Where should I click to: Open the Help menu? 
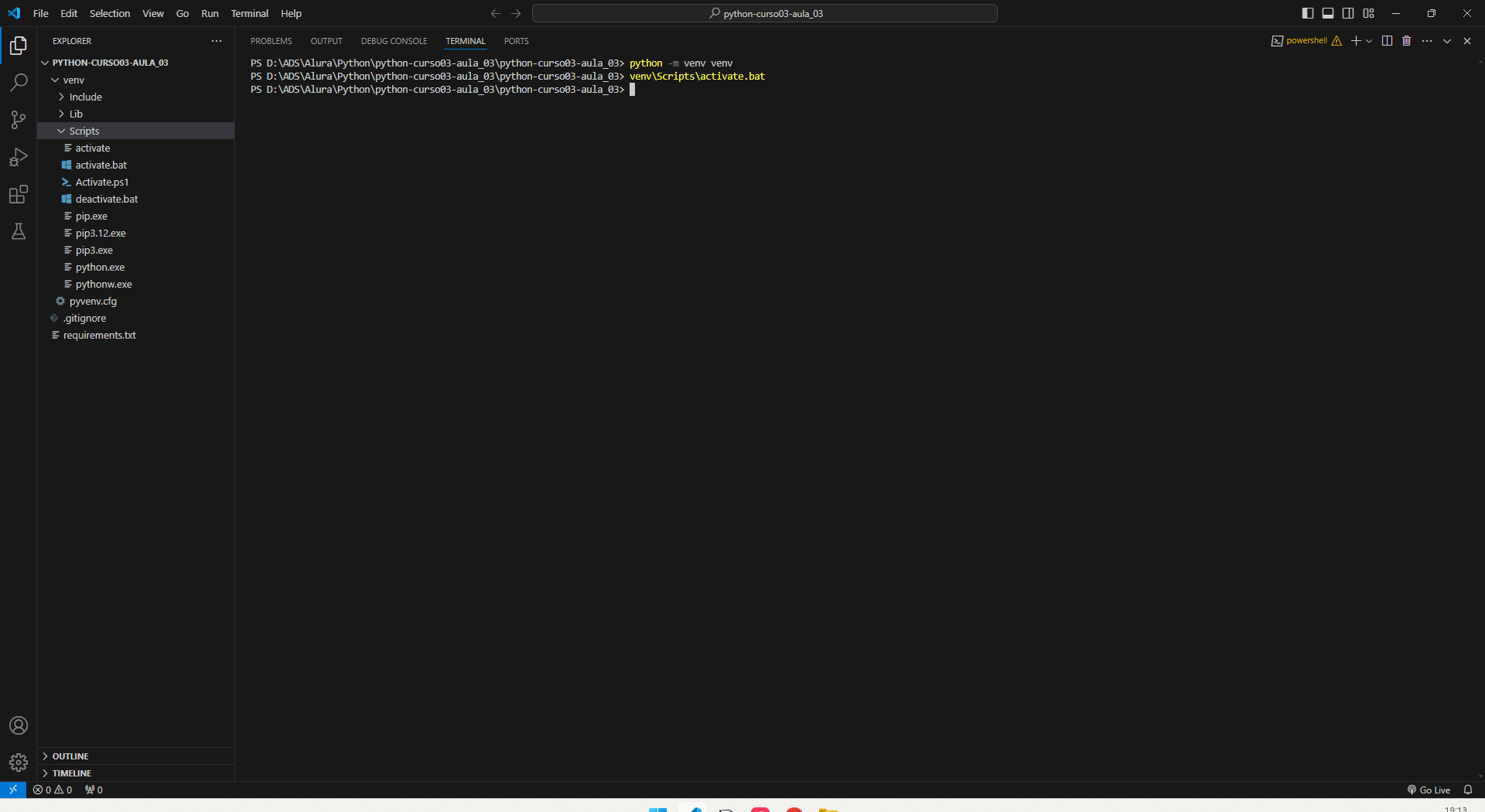(291, 13)
